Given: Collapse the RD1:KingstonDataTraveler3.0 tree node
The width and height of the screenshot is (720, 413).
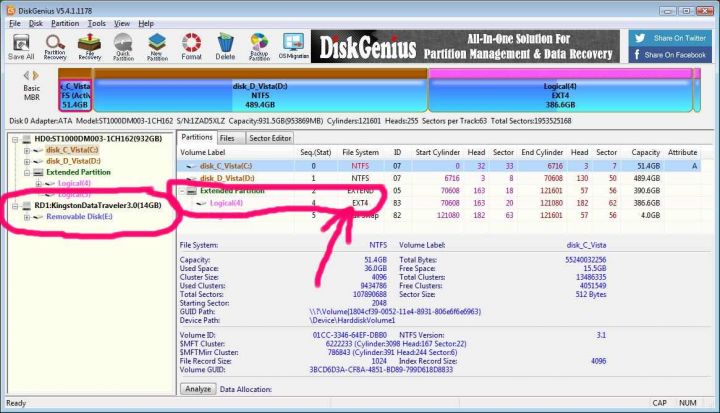Looking at the screenshot, I should point(15,206).
